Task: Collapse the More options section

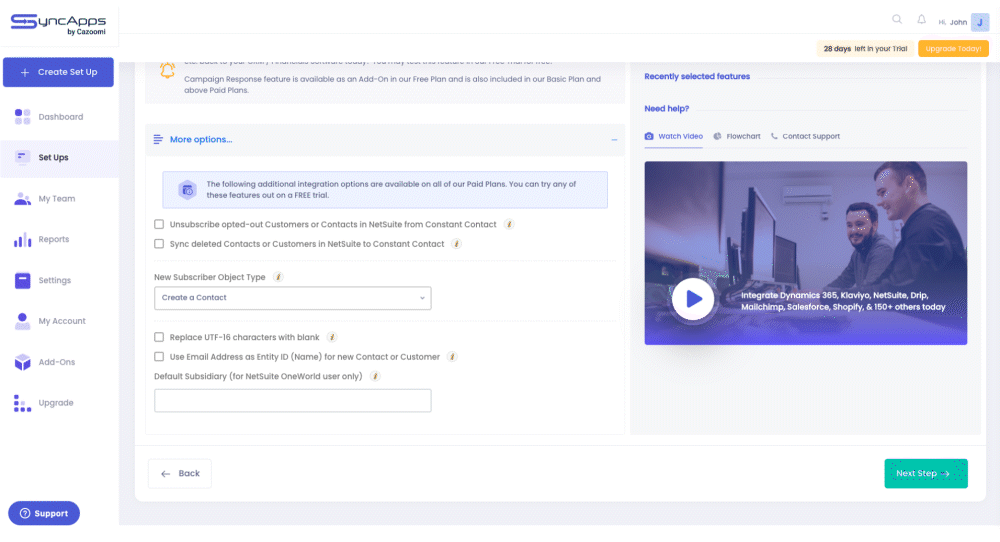Action: pos(614,140)
